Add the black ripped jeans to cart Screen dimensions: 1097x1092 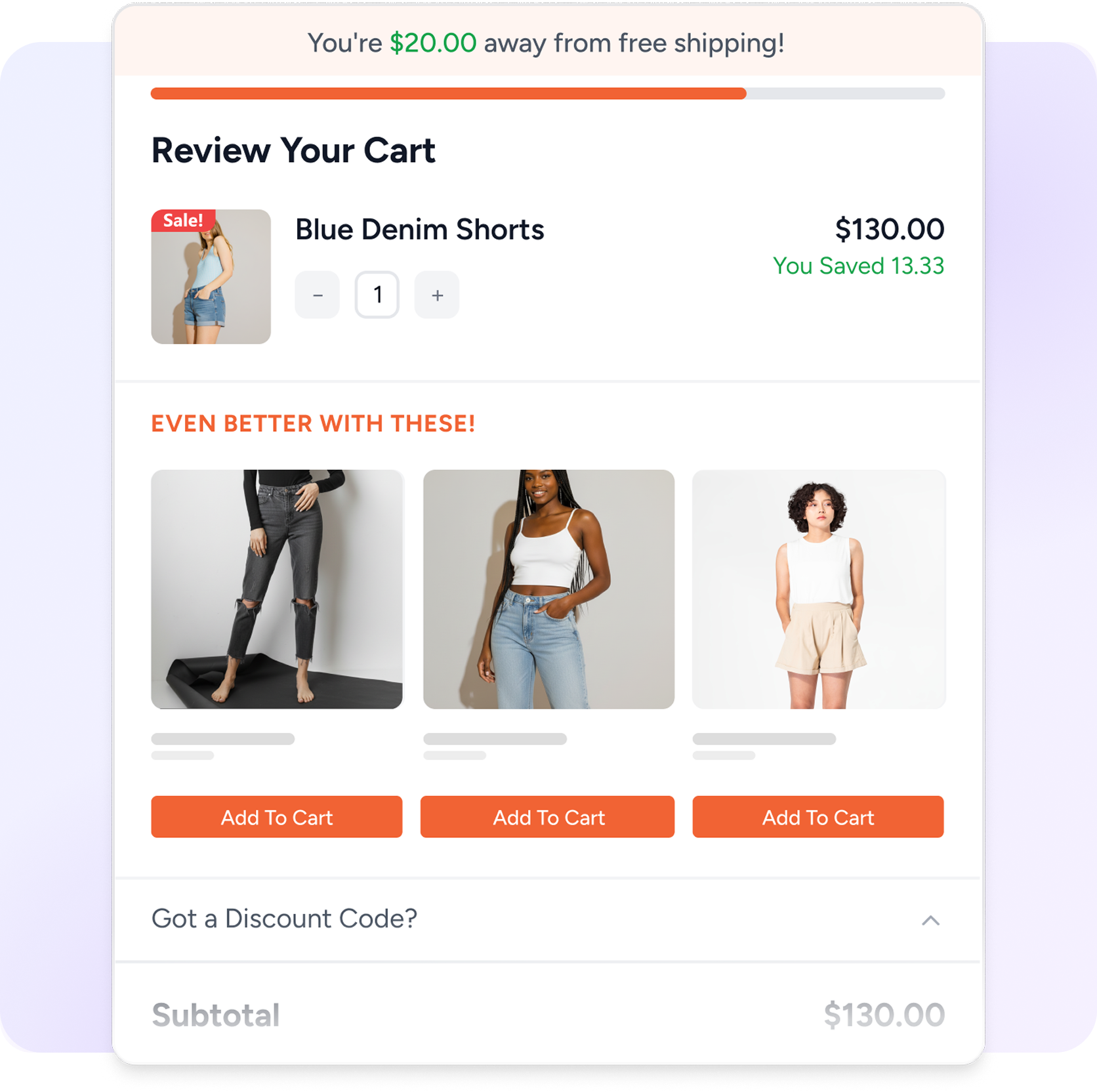pos(276,817)
